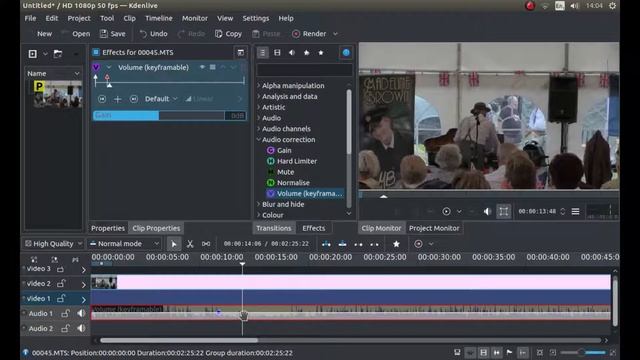
Task: Expand the Artistic effects category
Action: 259,107
